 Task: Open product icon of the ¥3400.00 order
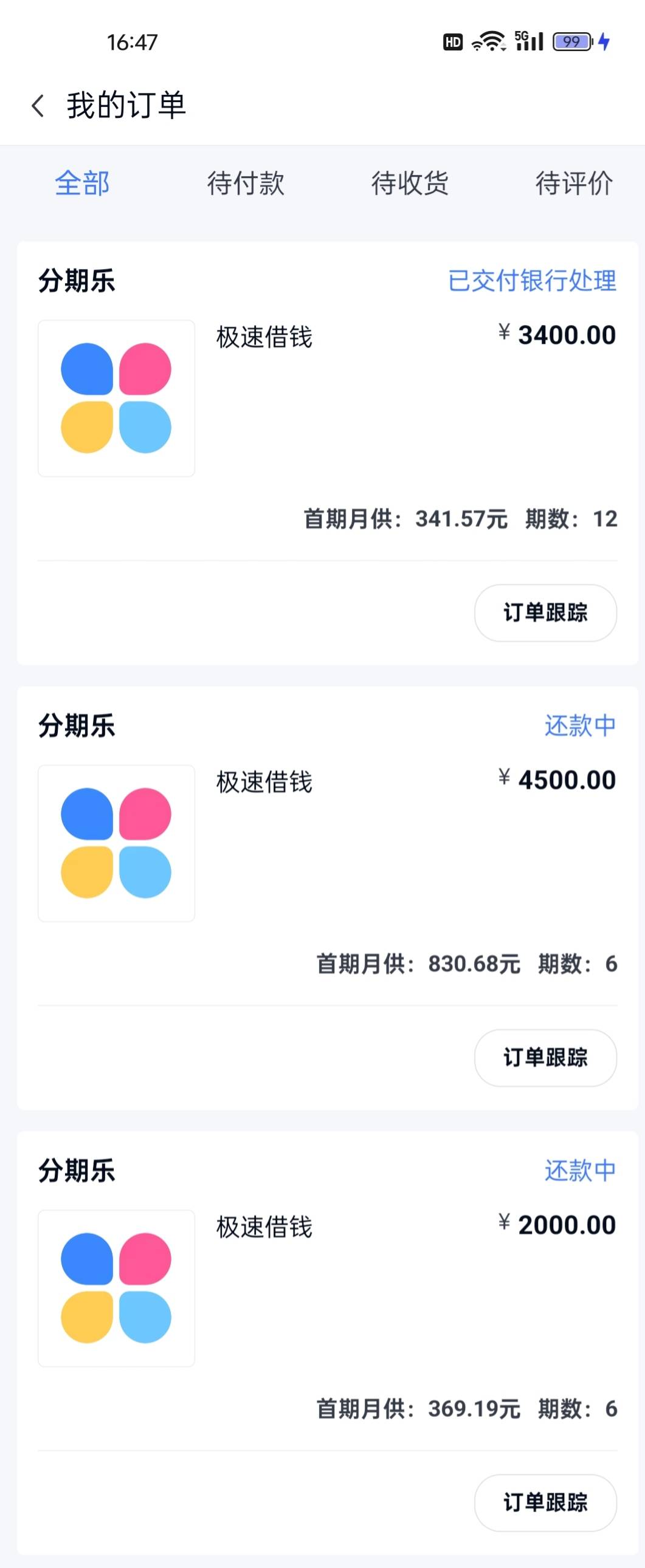point(116,398)
